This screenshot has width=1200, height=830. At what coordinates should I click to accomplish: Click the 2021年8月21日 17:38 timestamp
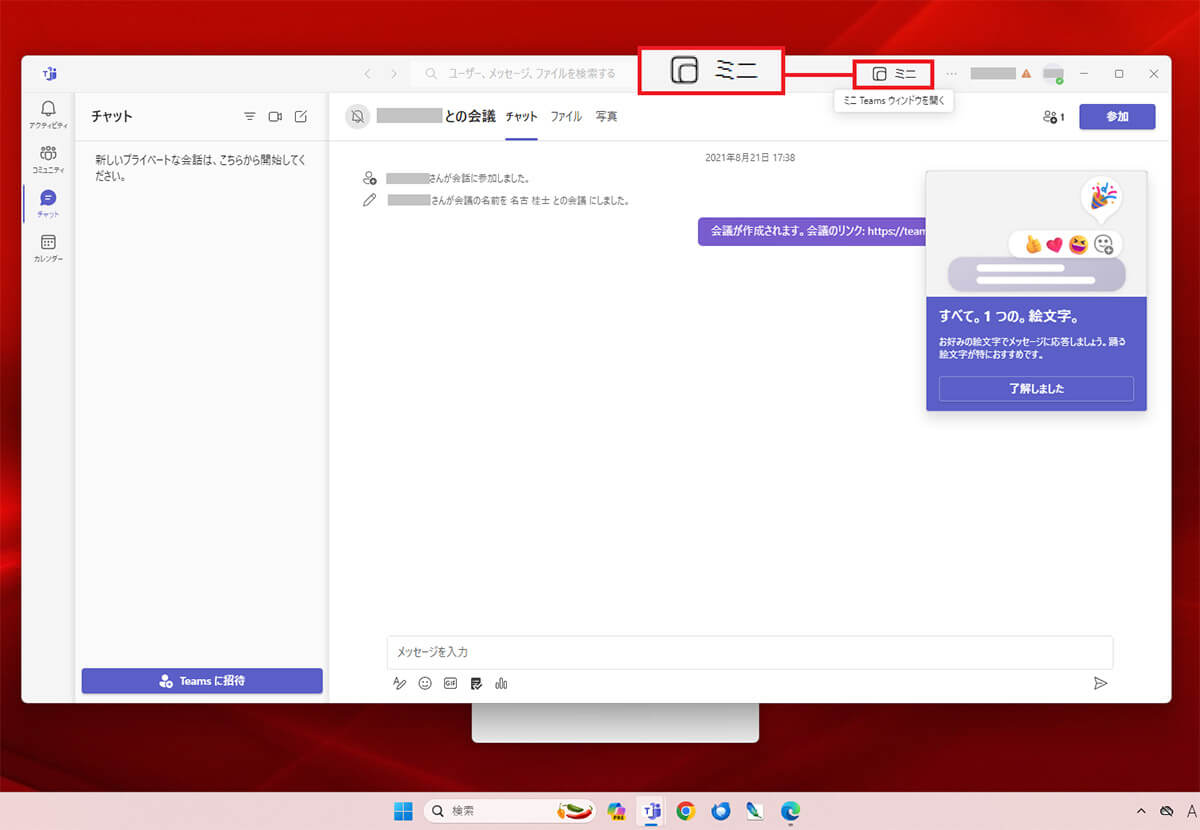click(x=750, y=157)
